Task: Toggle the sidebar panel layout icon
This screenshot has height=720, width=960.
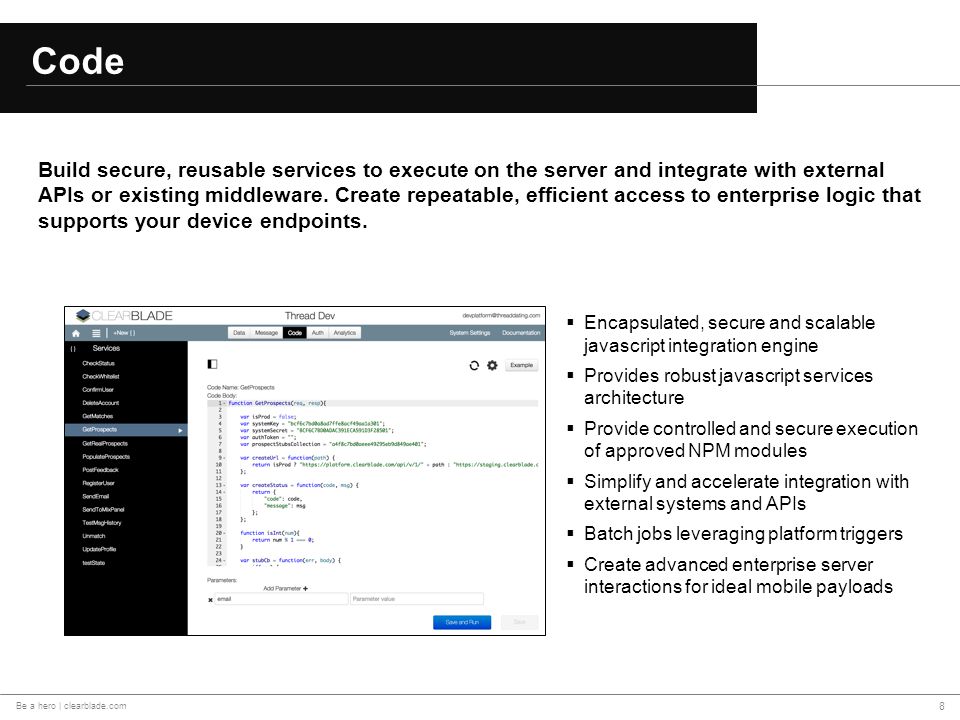Action: coord(212,364)
